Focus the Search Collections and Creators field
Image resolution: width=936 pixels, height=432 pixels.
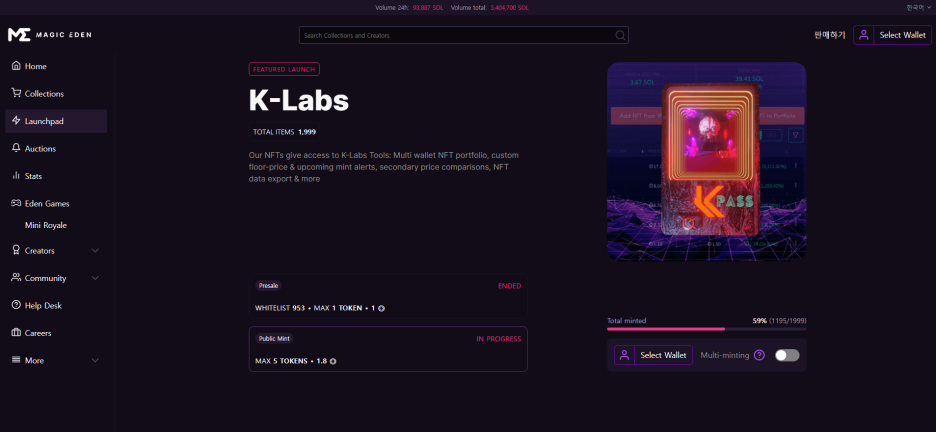[x=464, y=35]
